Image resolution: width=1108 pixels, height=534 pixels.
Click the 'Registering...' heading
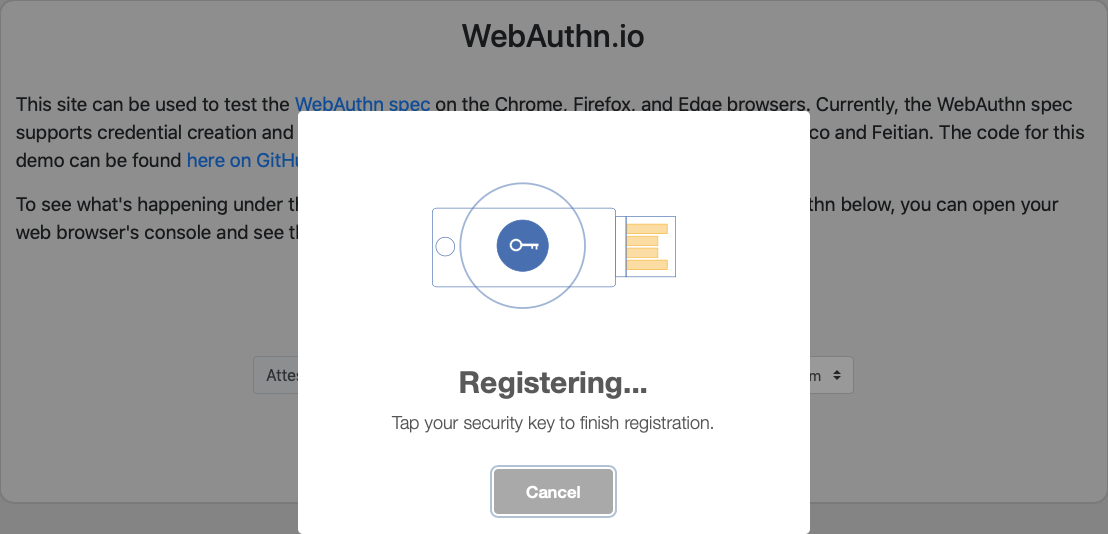553,383
